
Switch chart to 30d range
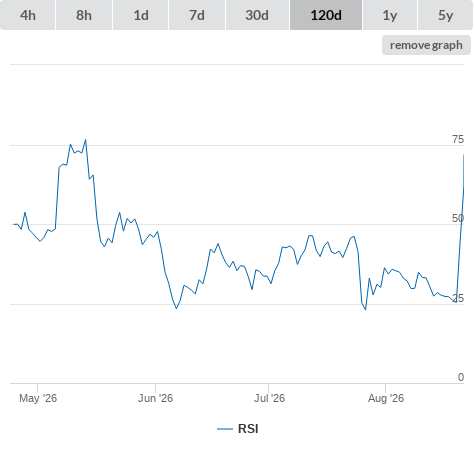coord(257,15)
